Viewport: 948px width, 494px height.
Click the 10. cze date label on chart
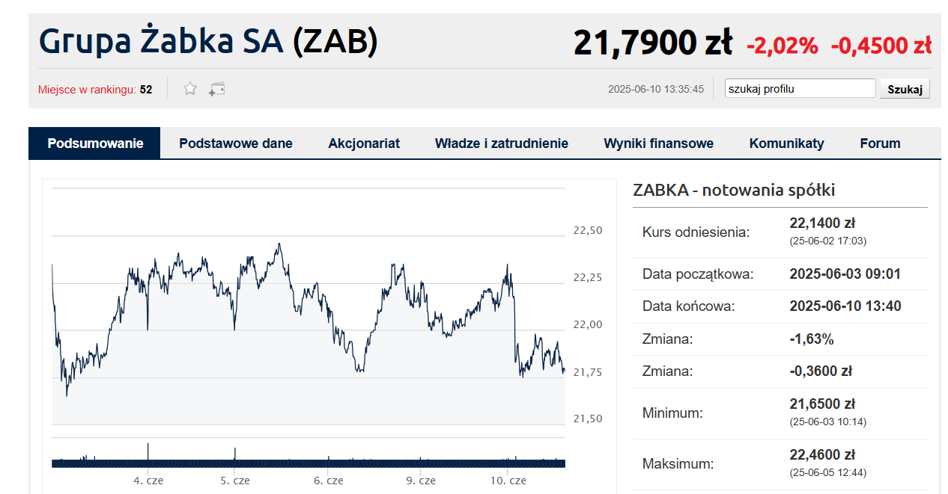coord(508,481)
